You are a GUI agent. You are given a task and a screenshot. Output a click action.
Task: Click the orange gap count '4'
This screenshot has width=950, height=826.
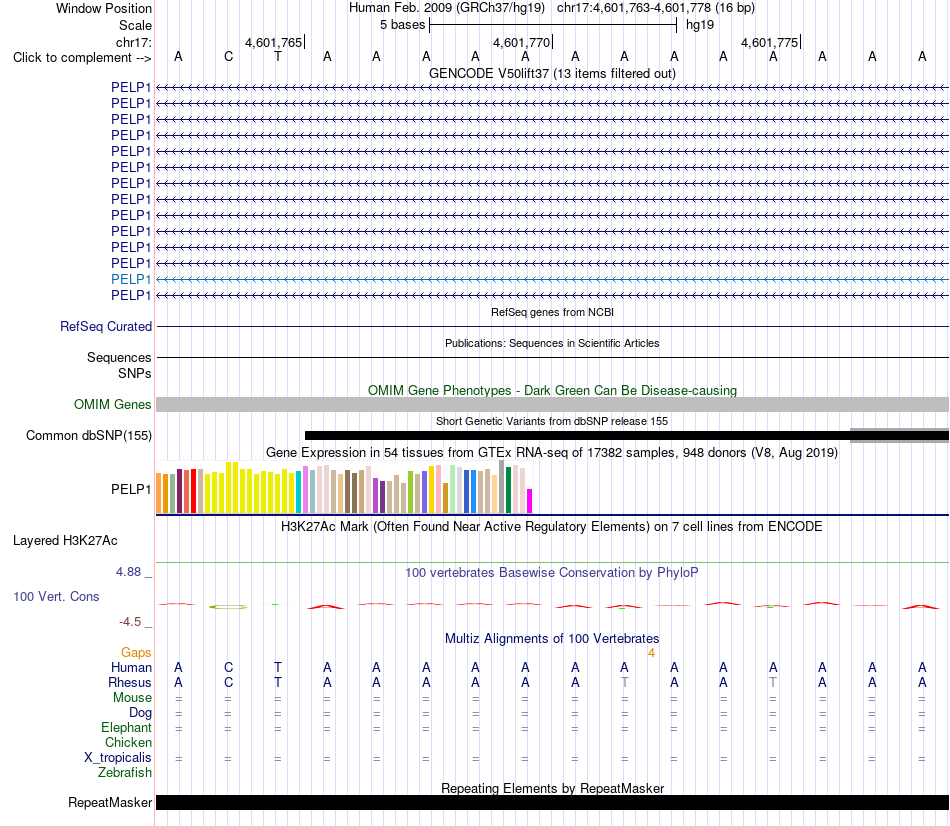click(x=651, y=653)
